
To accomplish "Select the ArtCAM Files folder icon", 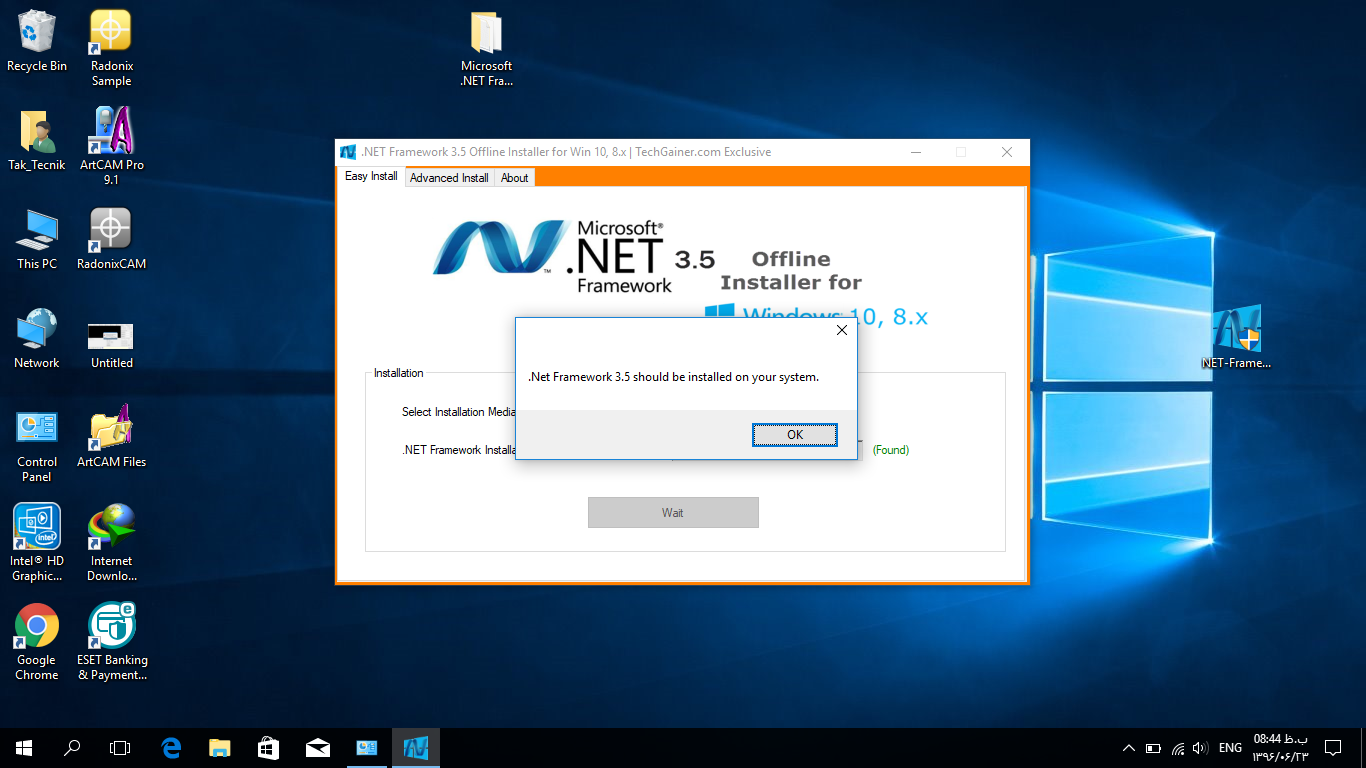I will (111, 438).
